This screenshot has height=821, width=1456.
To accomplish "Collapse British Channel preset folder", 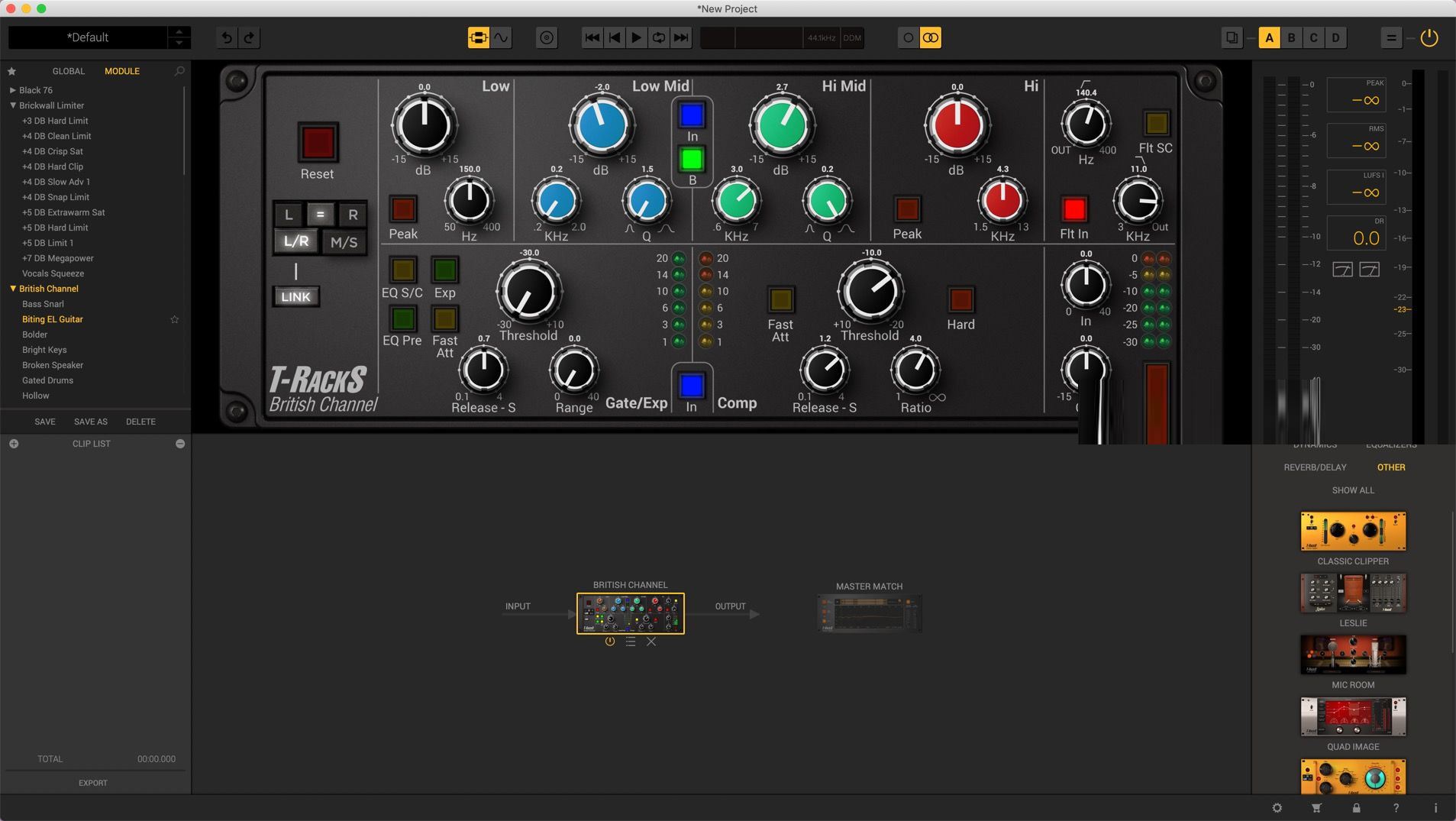I will [x=12, y=289].
